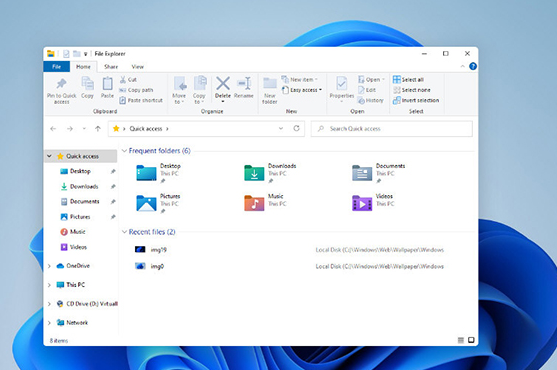This screenshot has height=370, width=557.
Task: Select Pictures in the sidebar
Action: [x=81, y=217]
